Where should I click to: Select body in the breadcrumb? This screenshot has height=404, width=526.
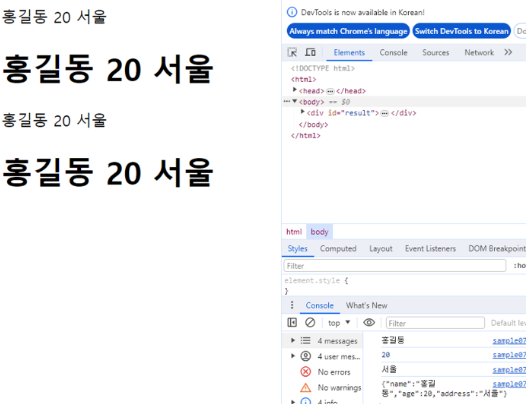click(319, 232)
